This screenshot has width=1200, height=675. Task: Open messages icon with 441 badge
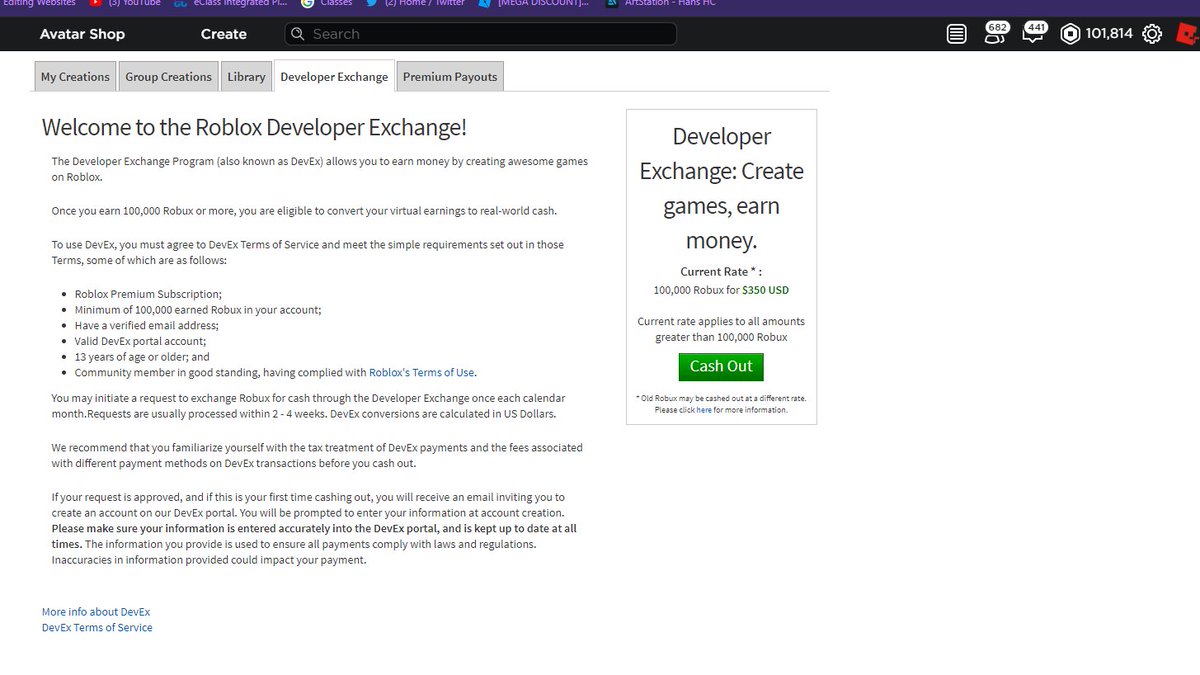click(1034, 32)
